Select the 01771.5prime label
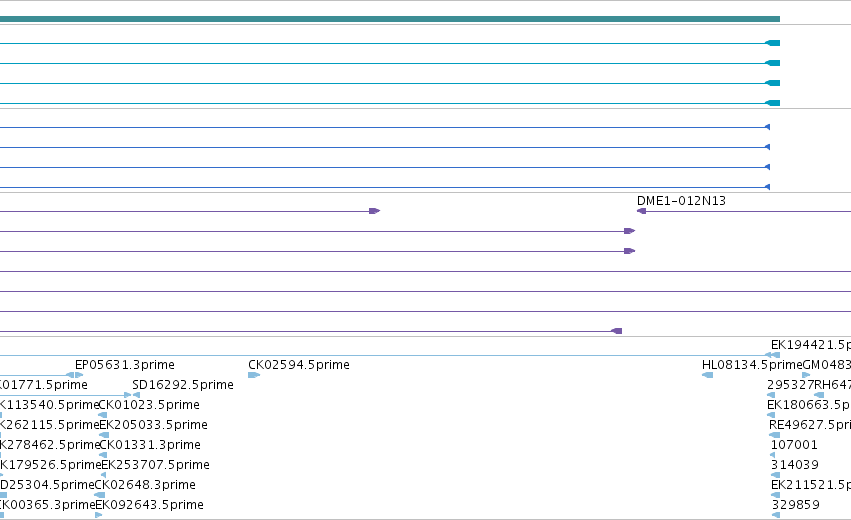 [x=43, y=385]
